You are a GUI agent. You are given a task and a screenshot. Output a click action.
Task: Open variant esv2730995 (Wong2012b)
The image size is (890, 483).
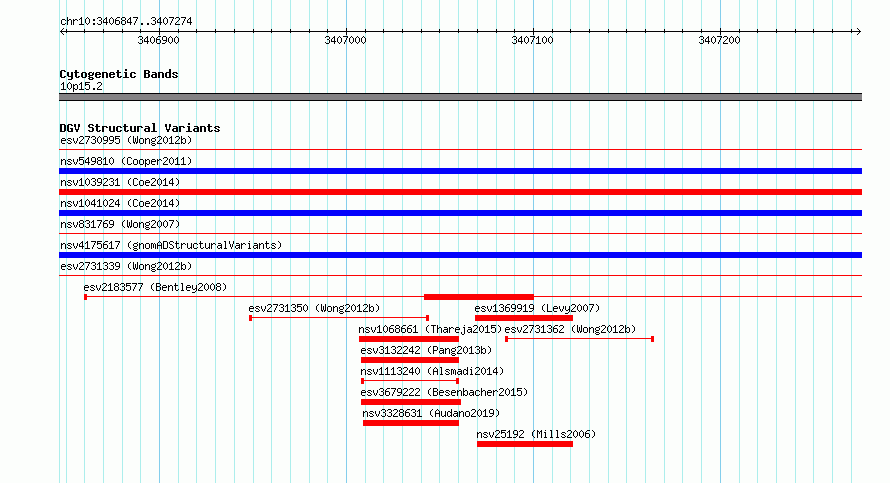126,140
